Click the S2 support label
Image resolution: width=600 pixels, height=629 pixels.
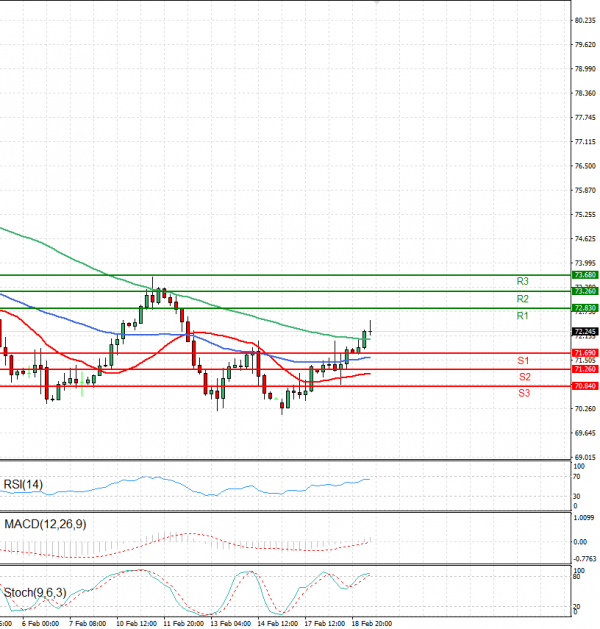(525, 377)
